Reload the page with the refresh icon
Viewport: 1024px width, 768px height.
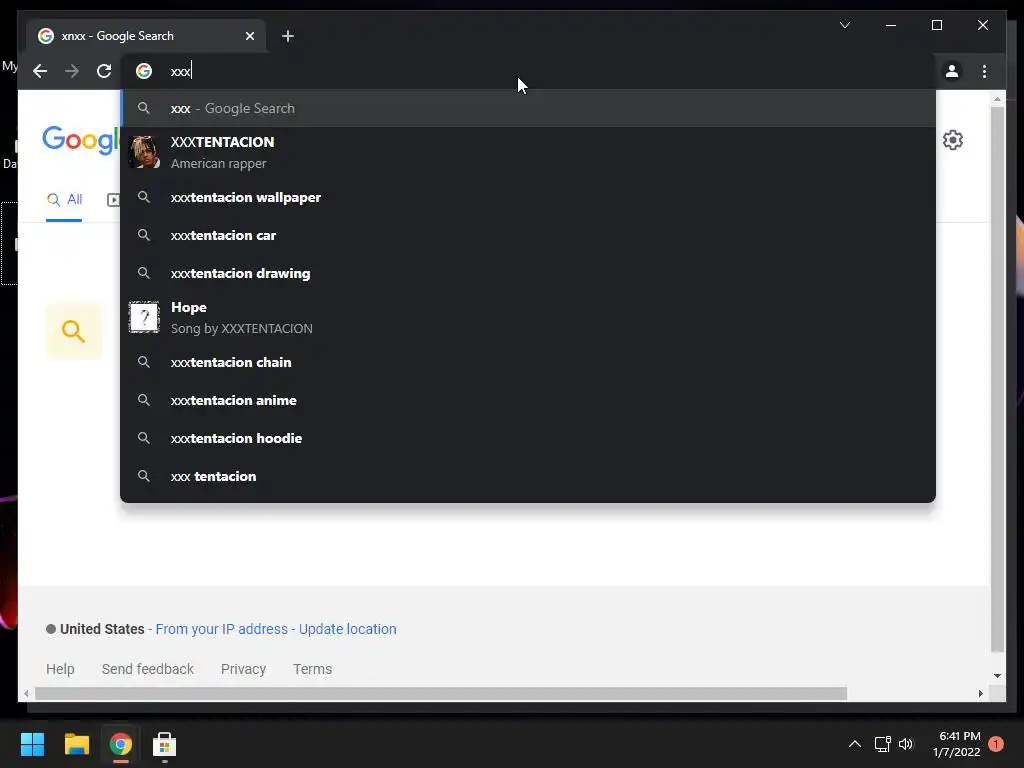coord(104,71)
